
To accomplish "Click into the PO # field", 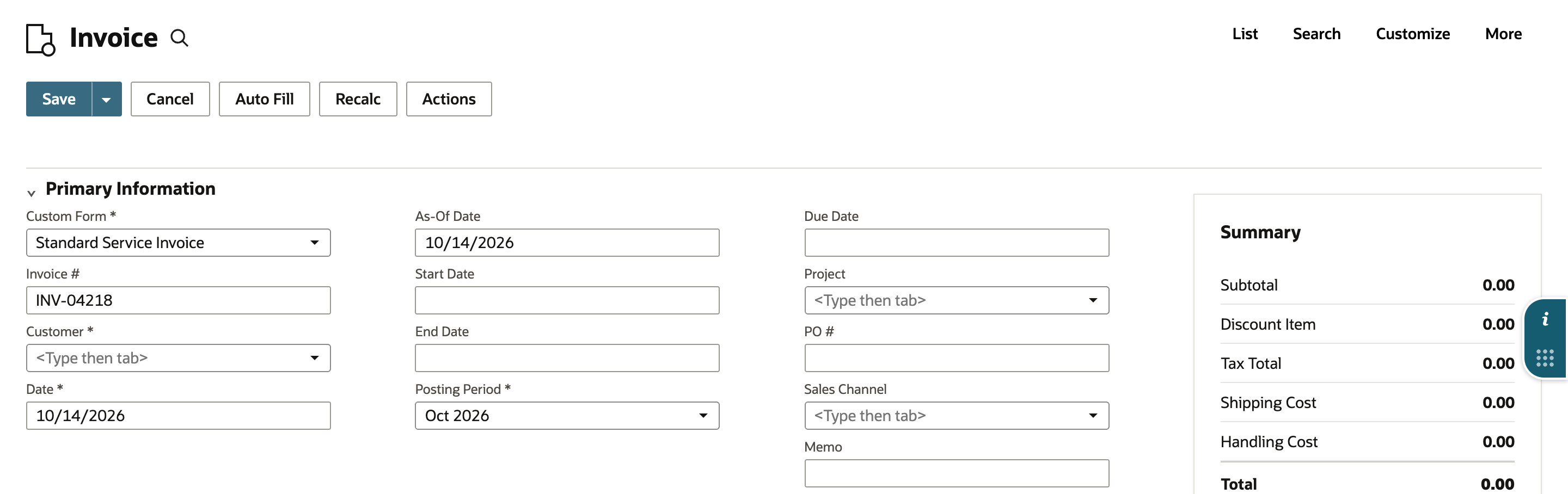I will (956, 359).
